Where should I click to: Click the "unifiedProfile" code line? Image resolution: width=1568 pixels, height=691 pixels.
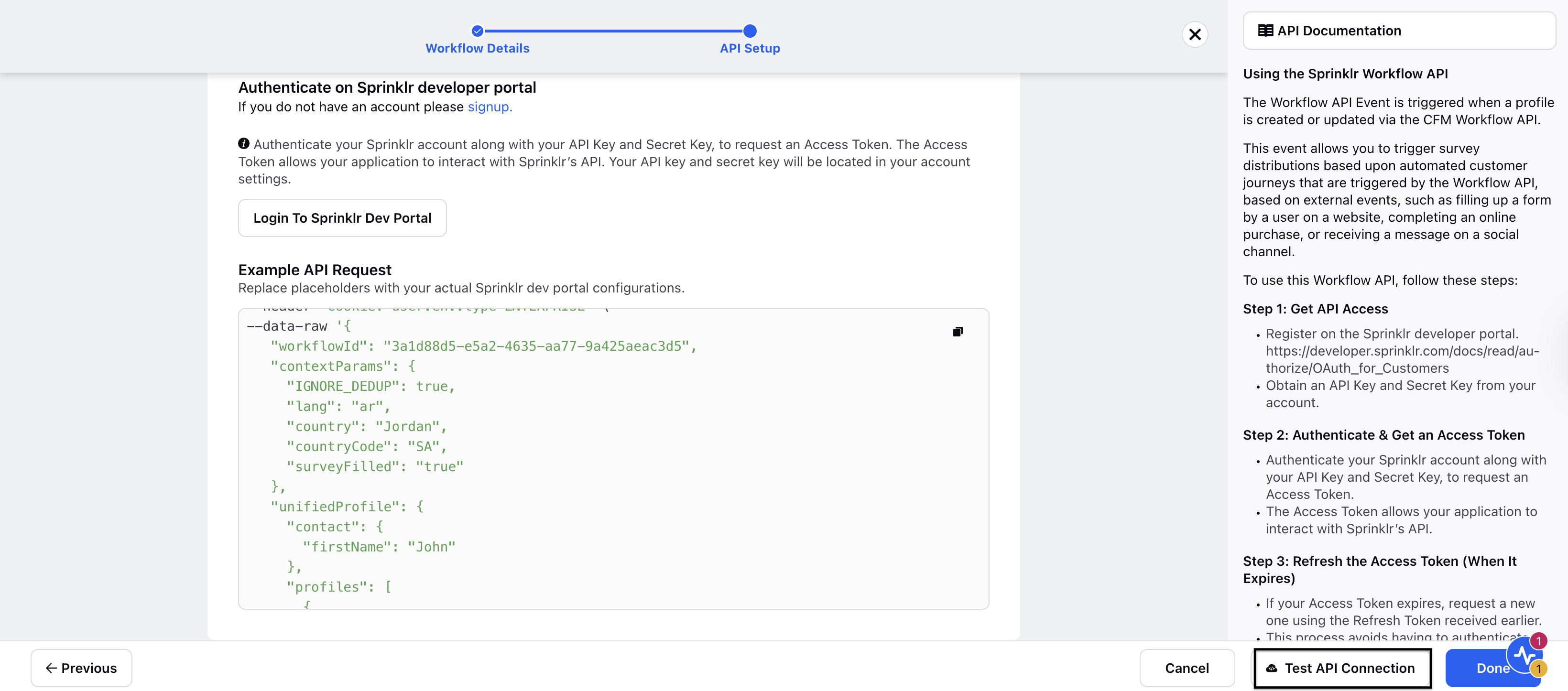(347, 507)
